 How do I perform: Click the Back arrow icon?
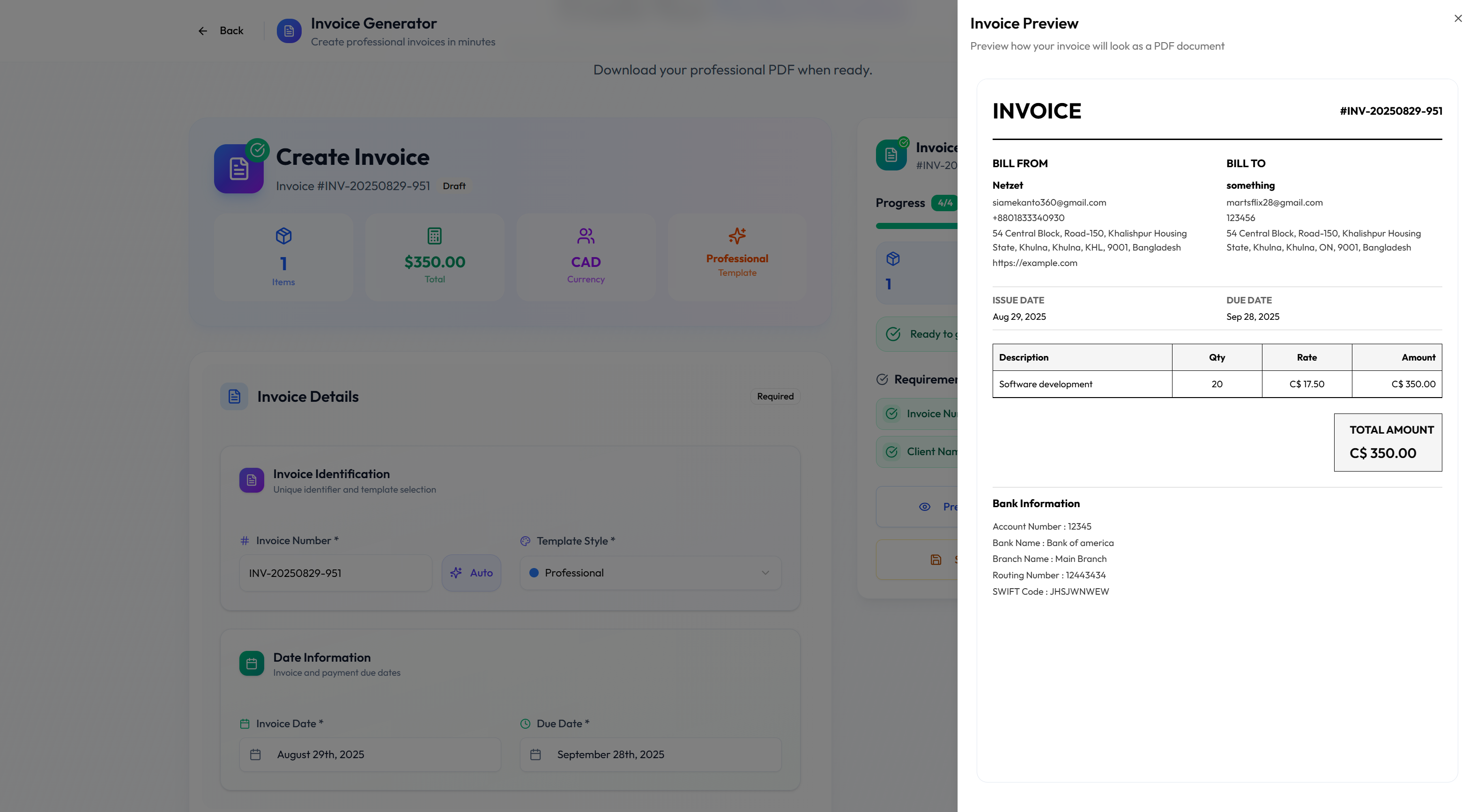pyautogui.click(x=202, y=31)
